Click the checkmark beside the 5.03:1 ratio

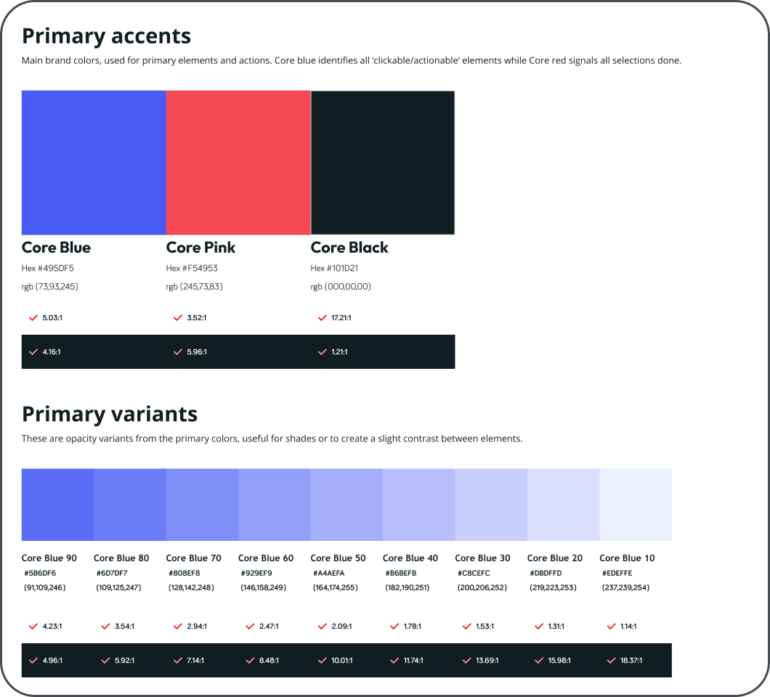[33, 318]
